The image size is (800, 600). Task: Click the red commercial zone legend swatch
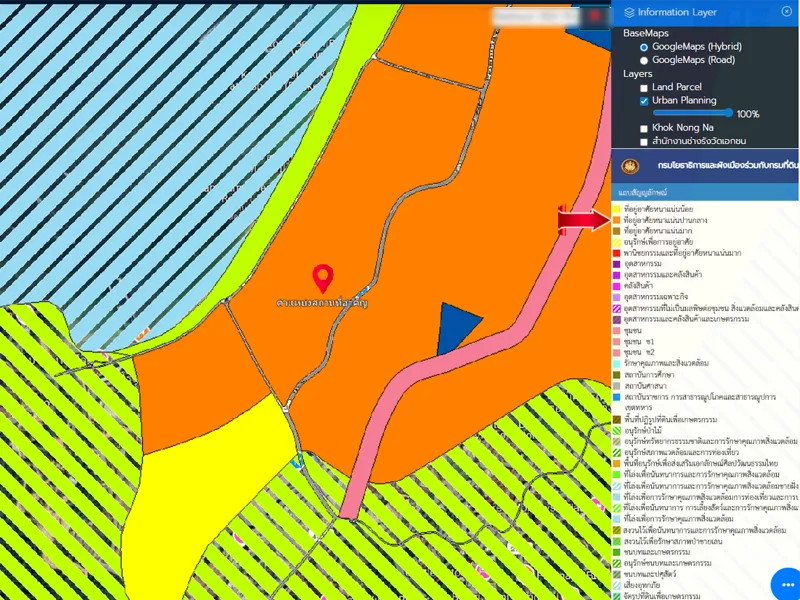(617, 252)
